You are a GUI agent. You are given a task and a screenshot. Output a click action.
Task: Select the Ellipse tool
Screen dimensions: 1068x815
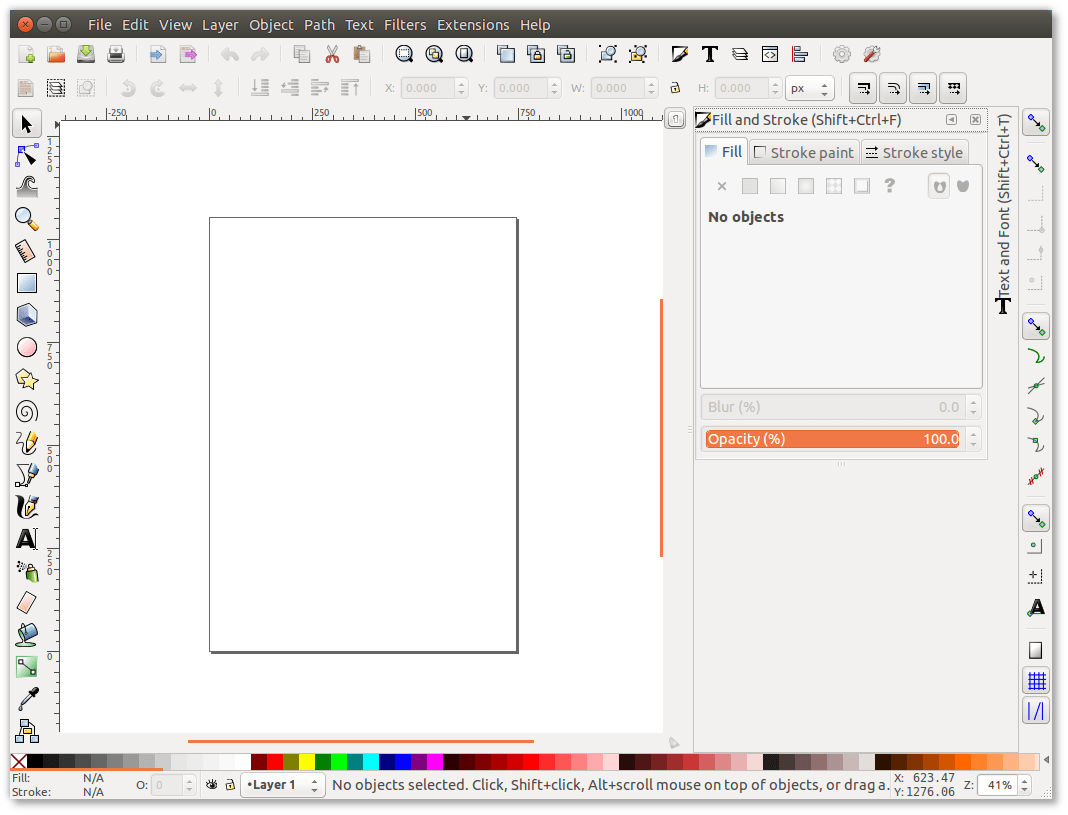click(26, 347)
